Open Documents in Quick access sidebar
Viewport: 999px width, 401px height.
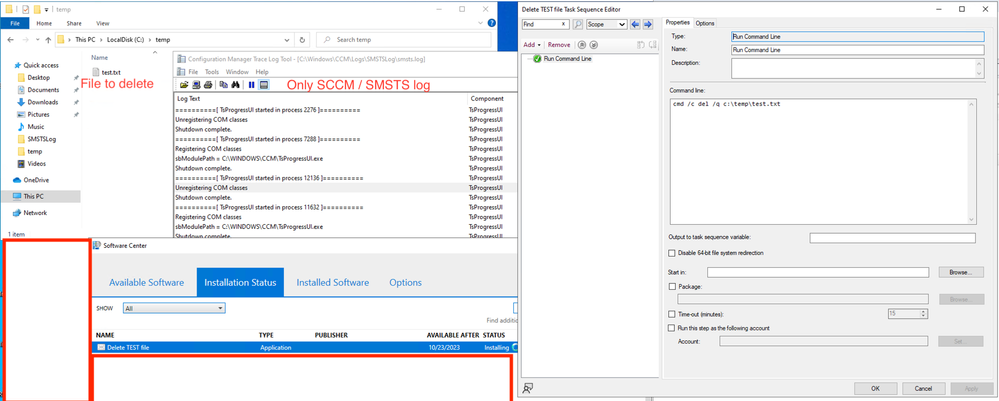[43, 90]
